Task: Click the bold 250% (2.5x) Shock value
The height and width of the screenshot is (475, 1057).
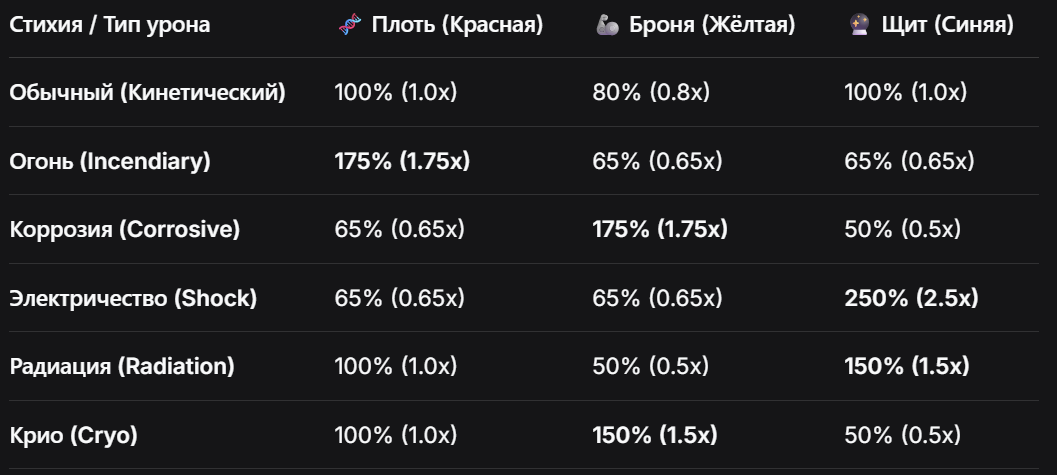Action: [x=911, y=298]
